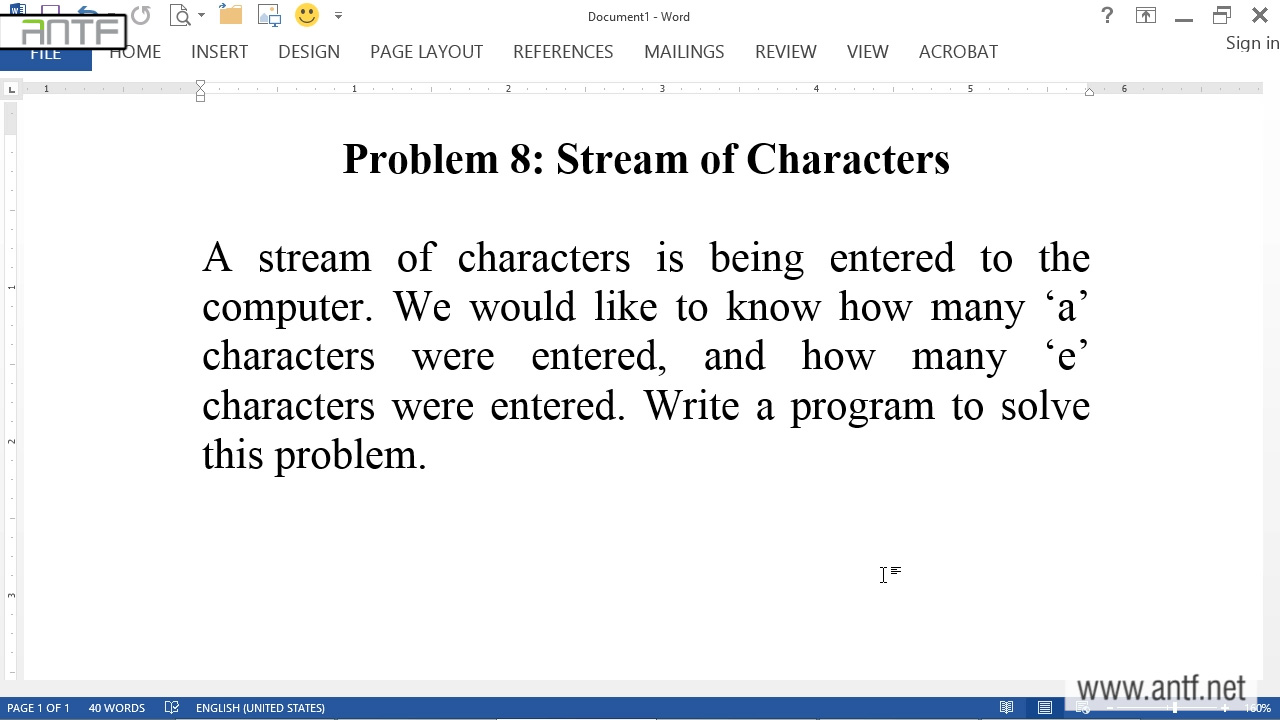
Task: Click the tab selector at ruler's left
Action: [x=11, y=90]
